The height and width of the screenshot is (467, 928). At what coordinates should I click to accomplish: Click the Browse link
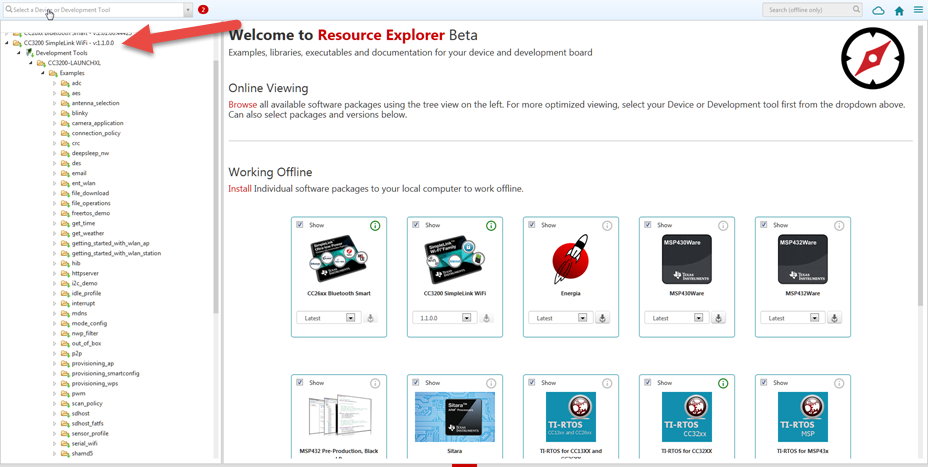point(243,104)
